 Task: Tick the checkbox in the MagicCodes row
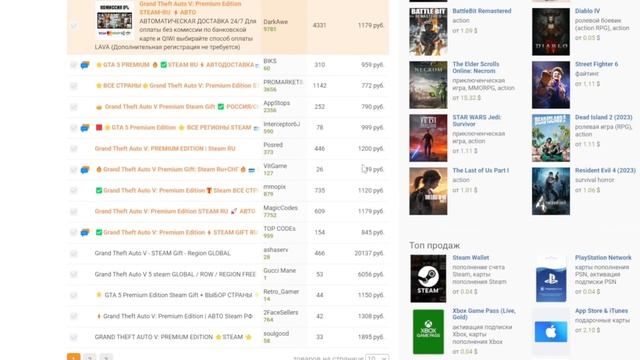[x=73, y=211]
